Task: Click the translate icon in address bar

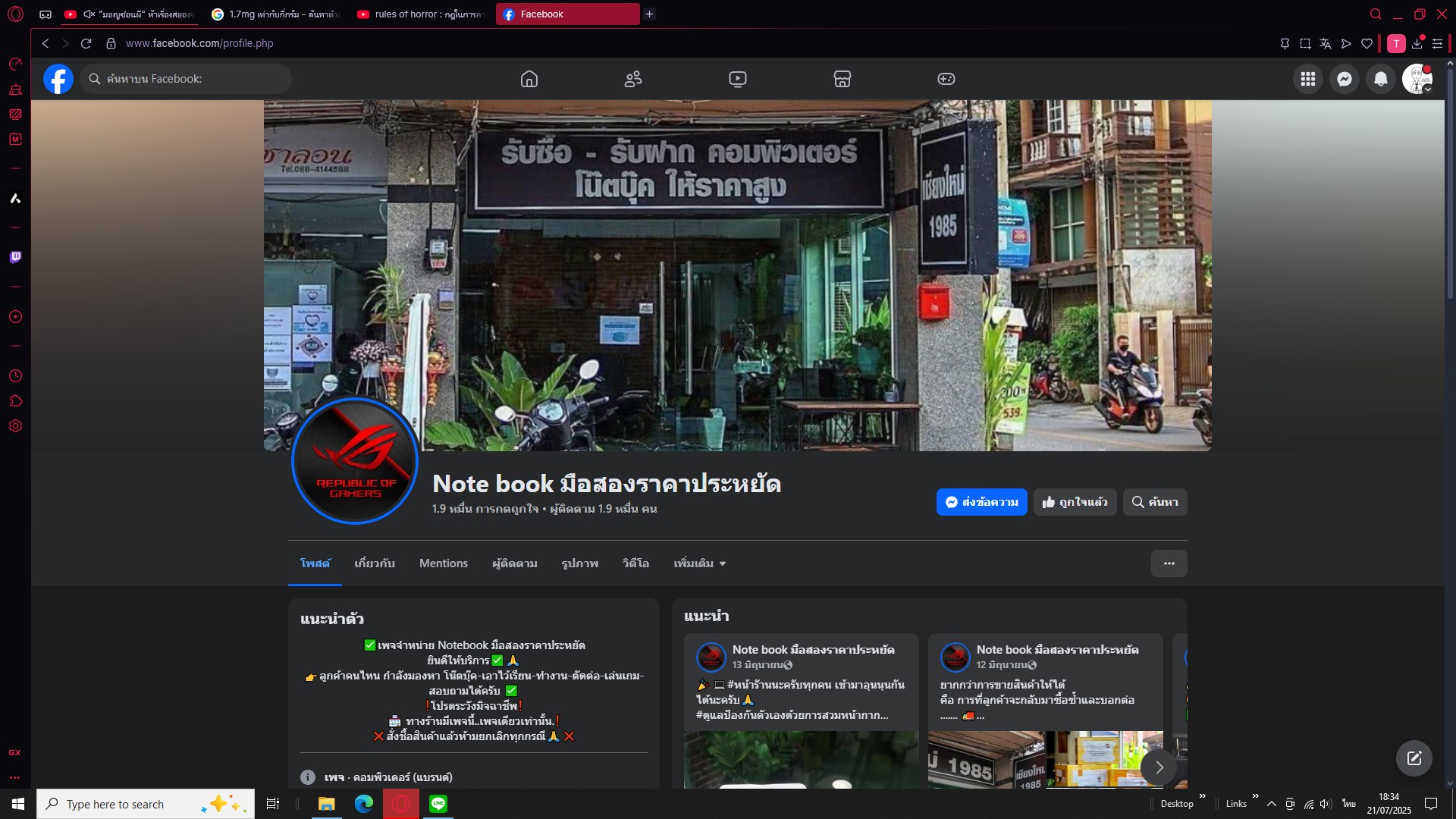Action: click(1326, 43)
